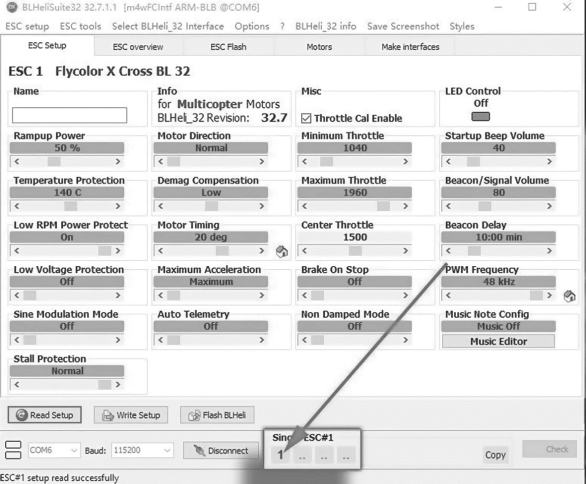Screen dimensions: 586x484
Task: Click the Maximum Throttle slider thumb
Action: (x=383, y=206)
